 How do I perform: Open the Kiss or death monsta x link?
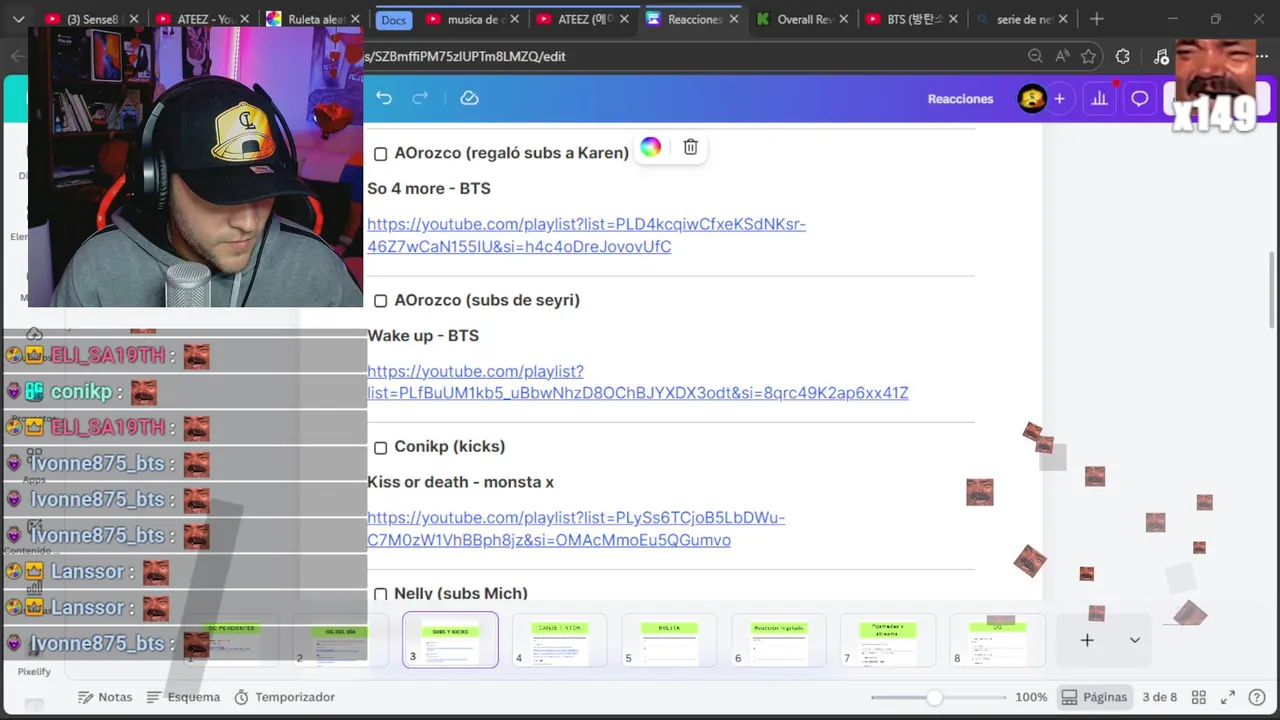coord(576,529)
